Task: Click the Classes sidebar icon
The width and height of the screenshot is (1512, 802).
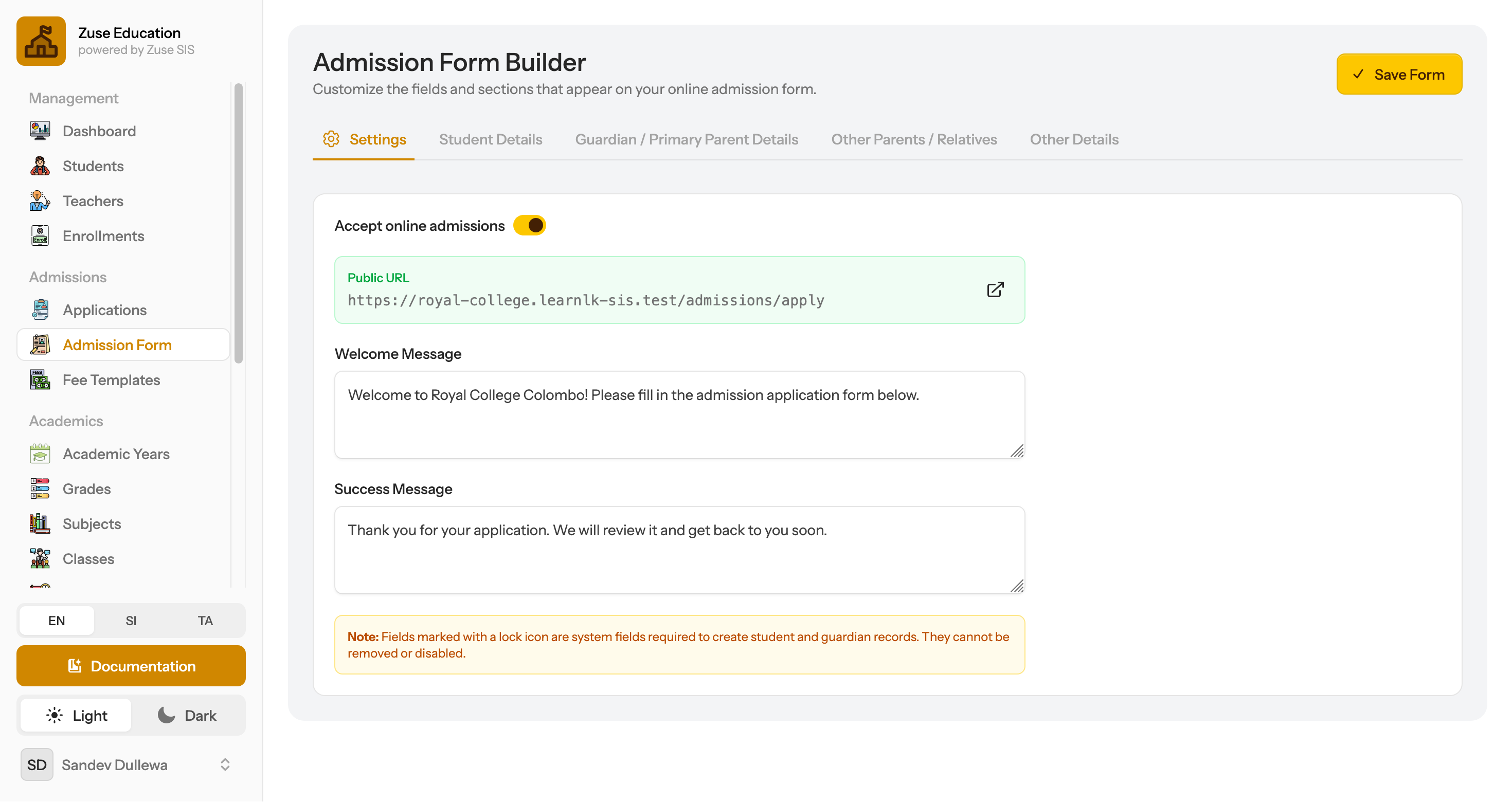Action: point(40,558)
